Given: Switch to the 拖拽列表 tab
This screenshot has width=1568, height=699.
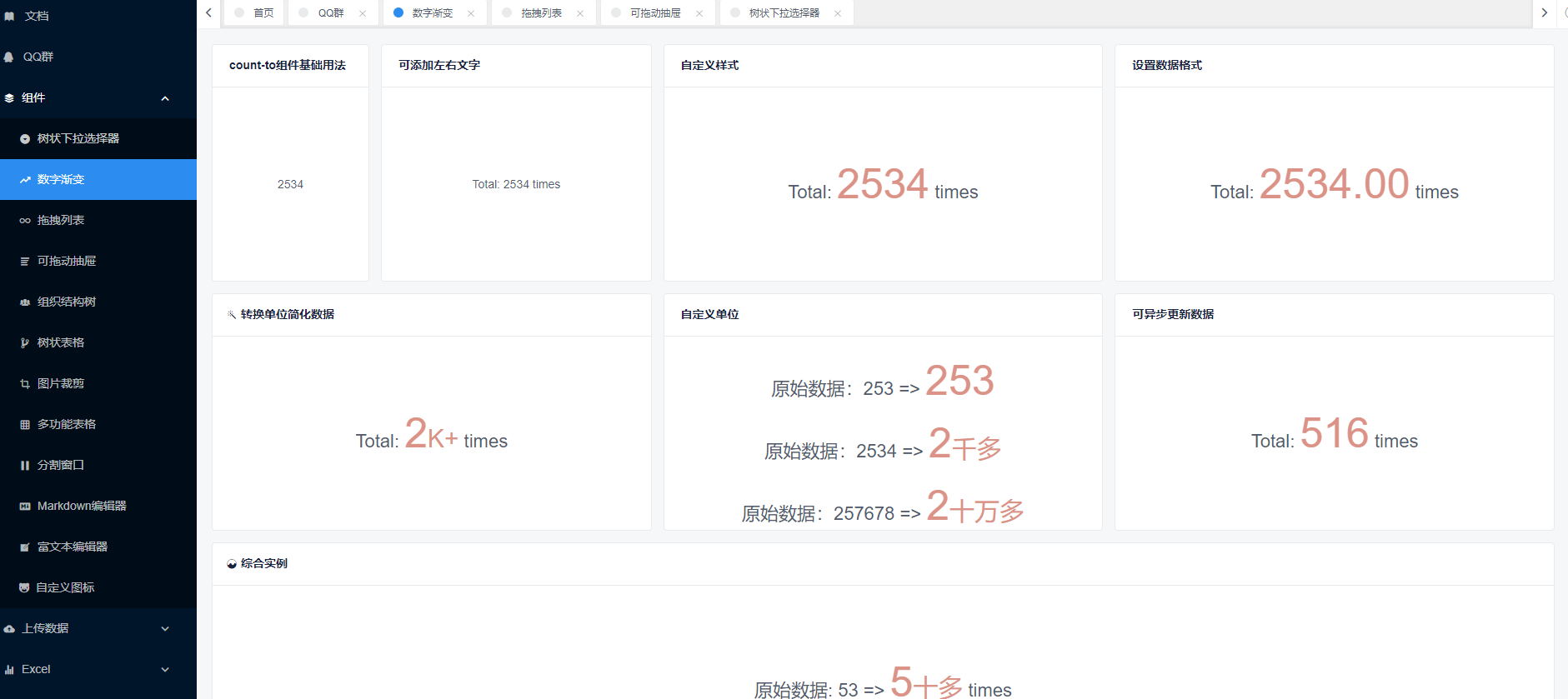Looking at the screenshot, I should point(541,13).
